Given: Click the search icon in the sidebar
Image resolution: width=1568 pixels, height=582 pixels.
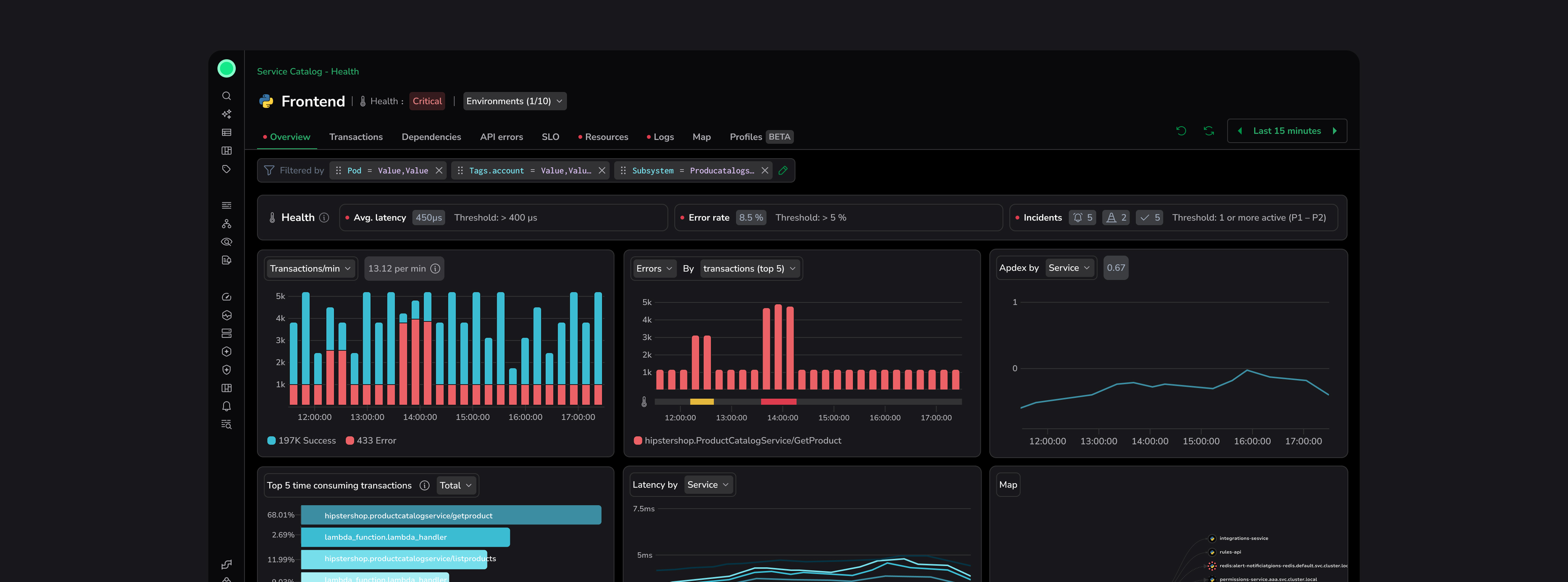Looking at the screenshot, I should pos(227,96).
